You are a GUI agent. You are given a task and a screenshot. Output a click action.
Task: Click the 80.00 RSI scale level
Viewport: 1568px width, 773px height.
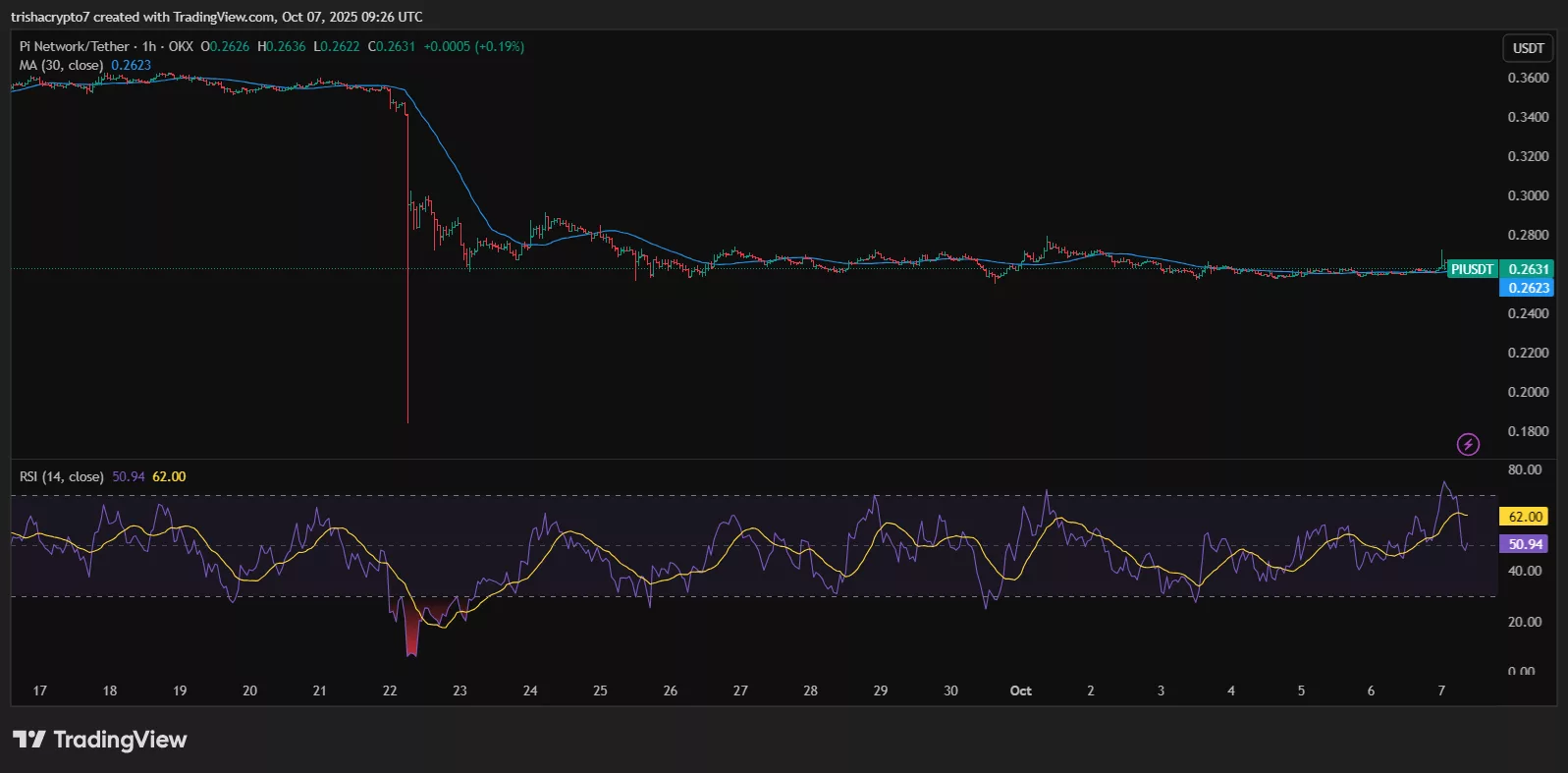point(1524,469)
